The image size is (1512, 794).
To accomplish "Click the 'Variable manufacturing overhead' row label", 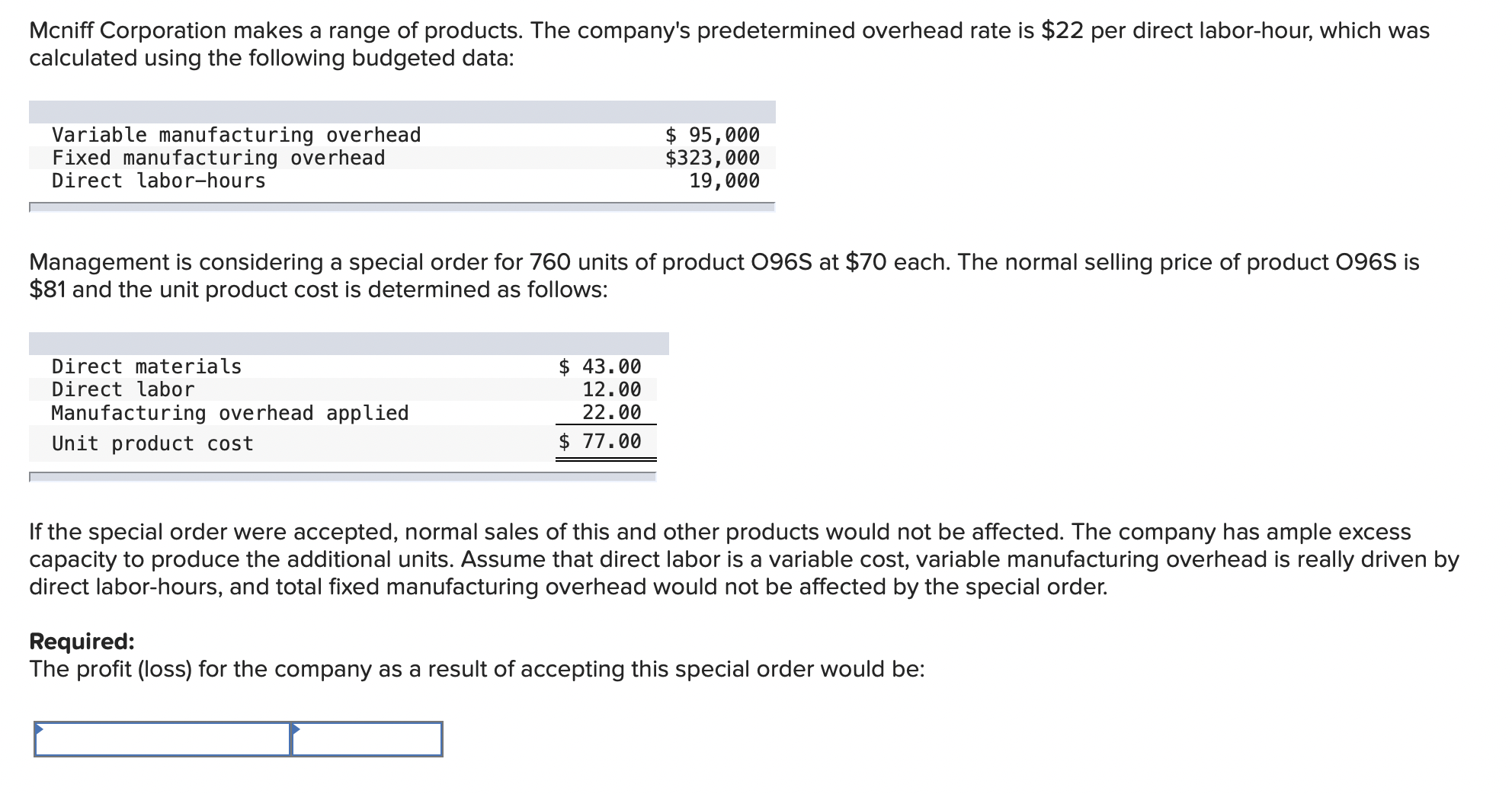I will click(x=236, y=135).
